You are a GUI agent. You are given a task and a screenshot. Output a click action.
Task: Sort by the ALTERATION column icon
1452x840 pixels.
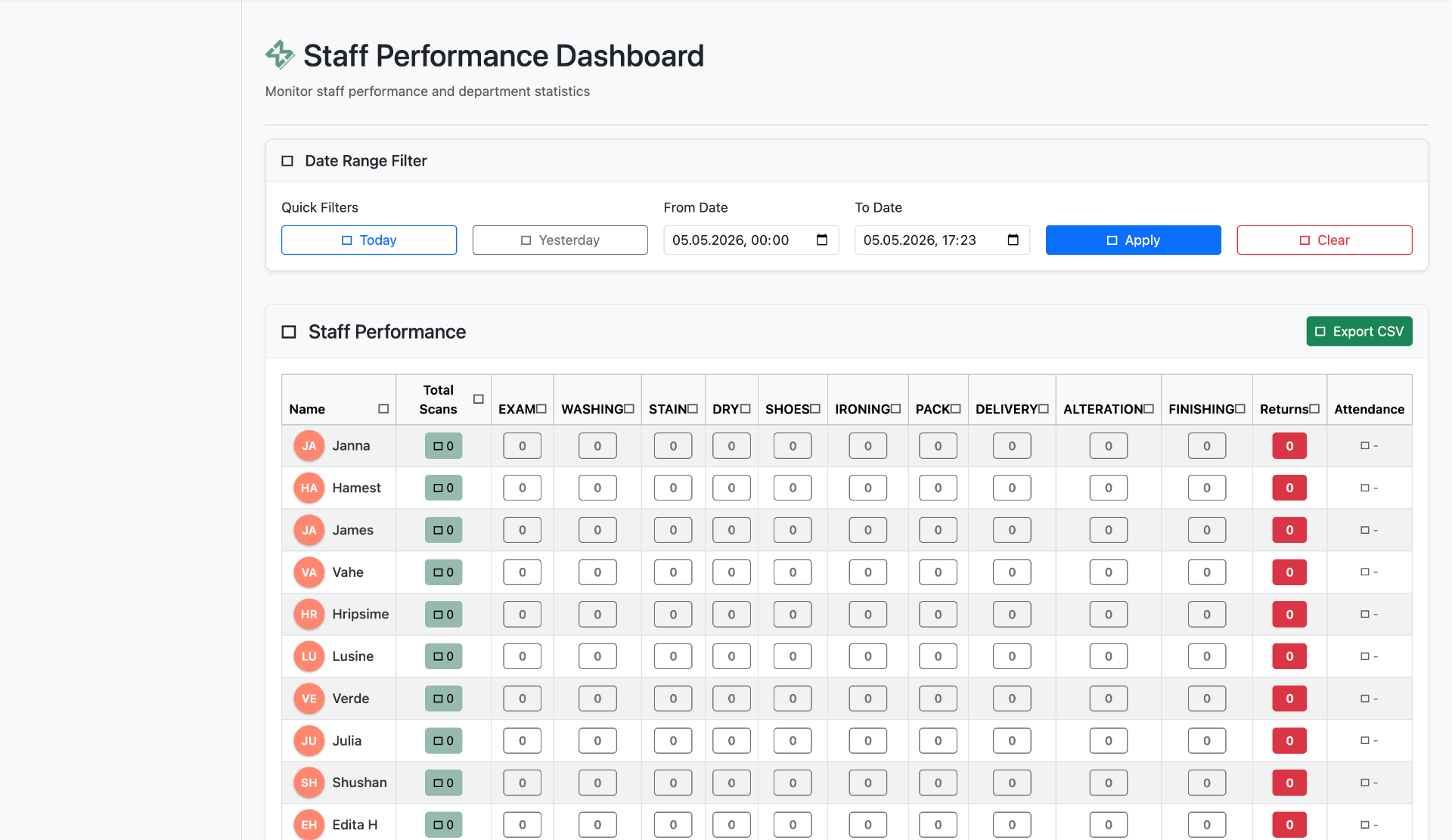coord(1149,409)
